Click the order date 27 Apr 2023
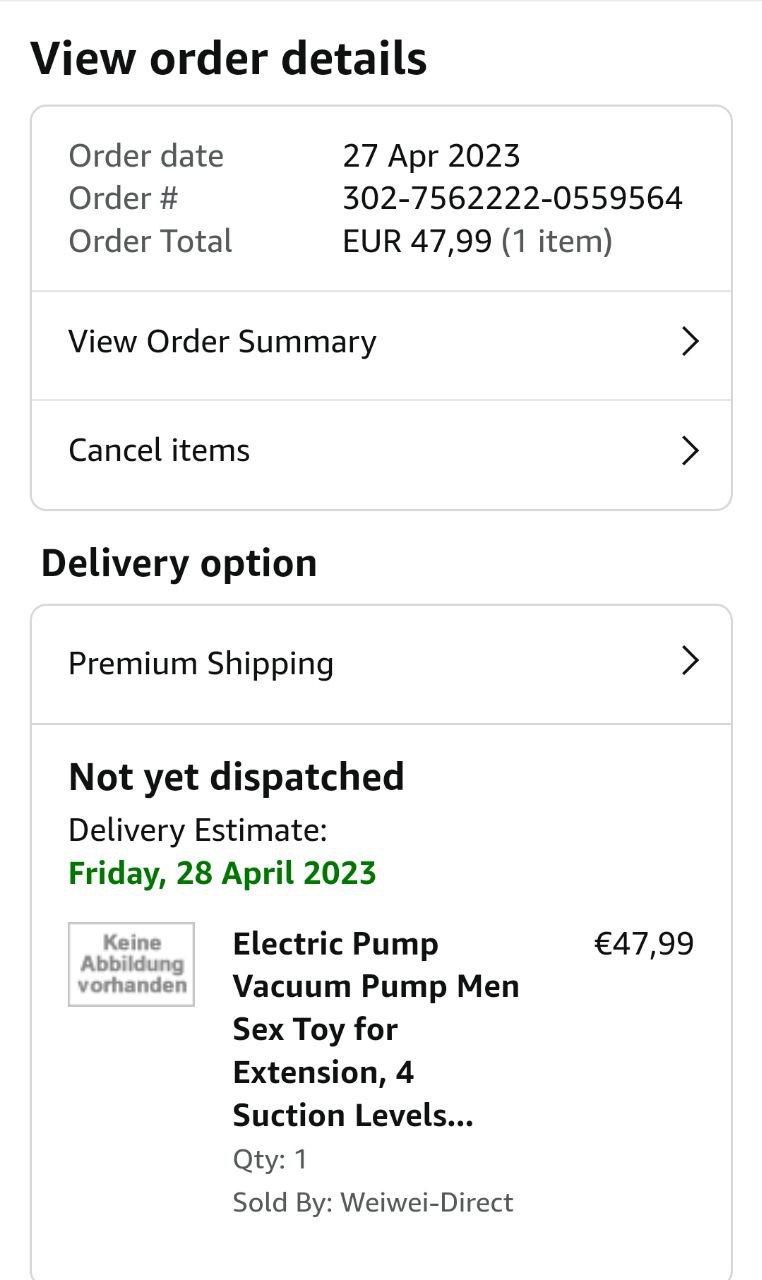Viewport: 762px width, 1280px height. point(431,156)
